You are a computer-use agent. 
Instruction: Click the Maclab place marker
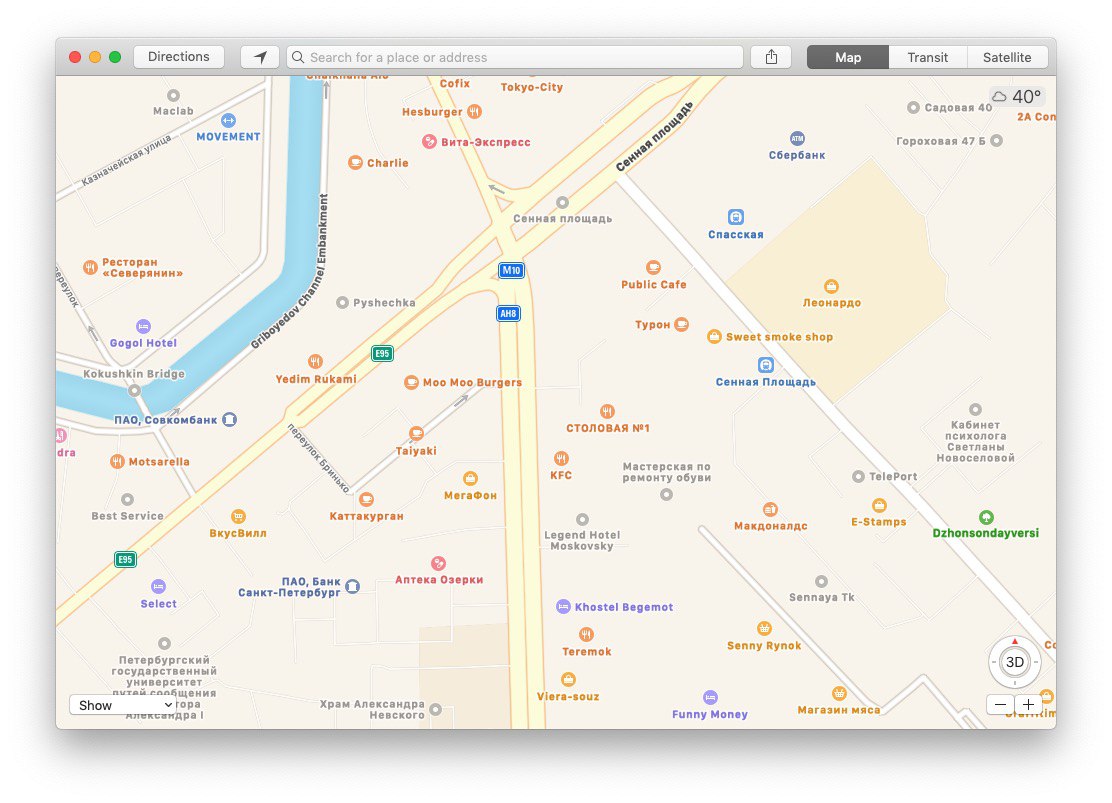[173, 95]
